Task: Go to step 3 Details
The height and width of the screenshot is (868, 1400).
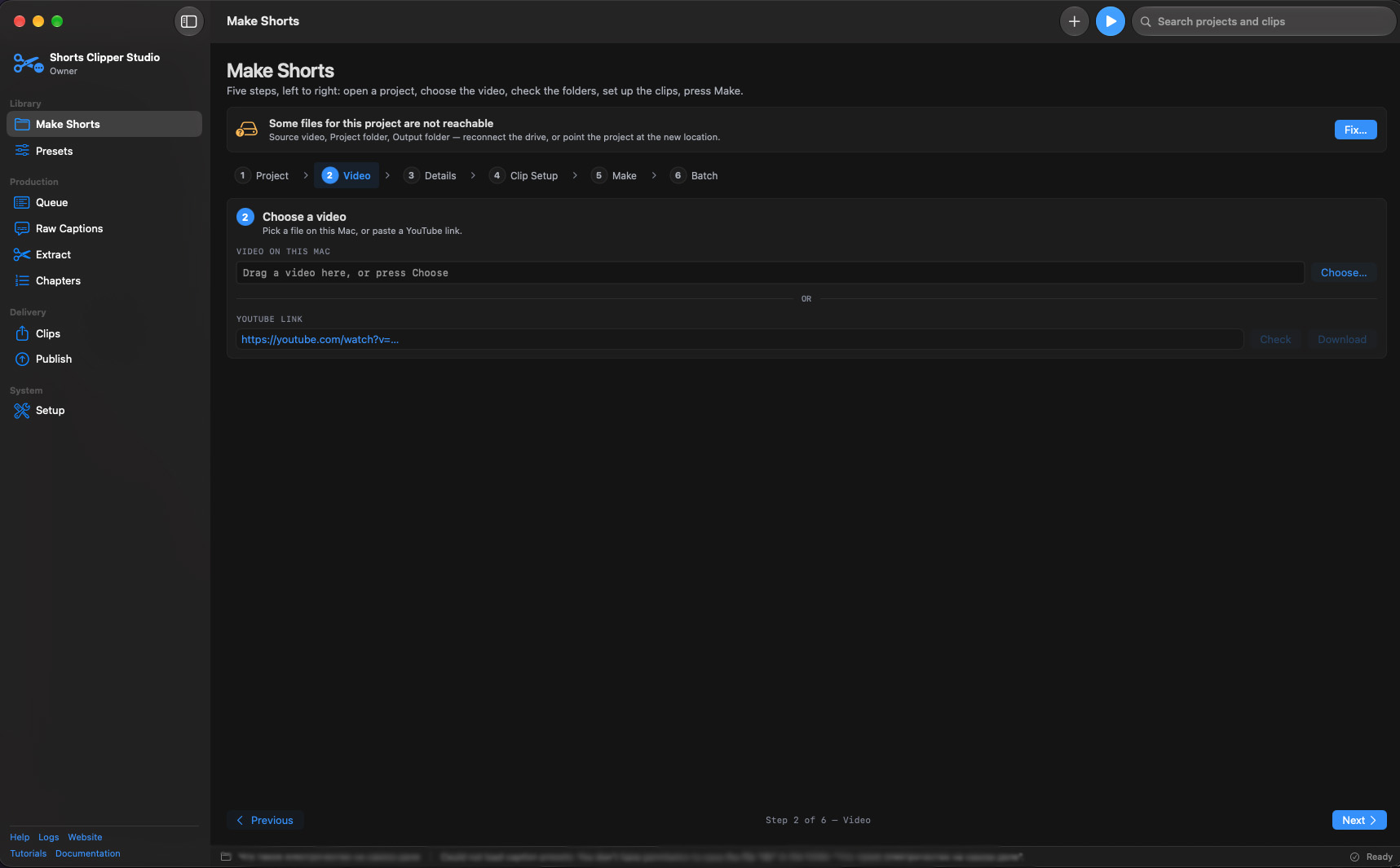Action: (431, 175)
